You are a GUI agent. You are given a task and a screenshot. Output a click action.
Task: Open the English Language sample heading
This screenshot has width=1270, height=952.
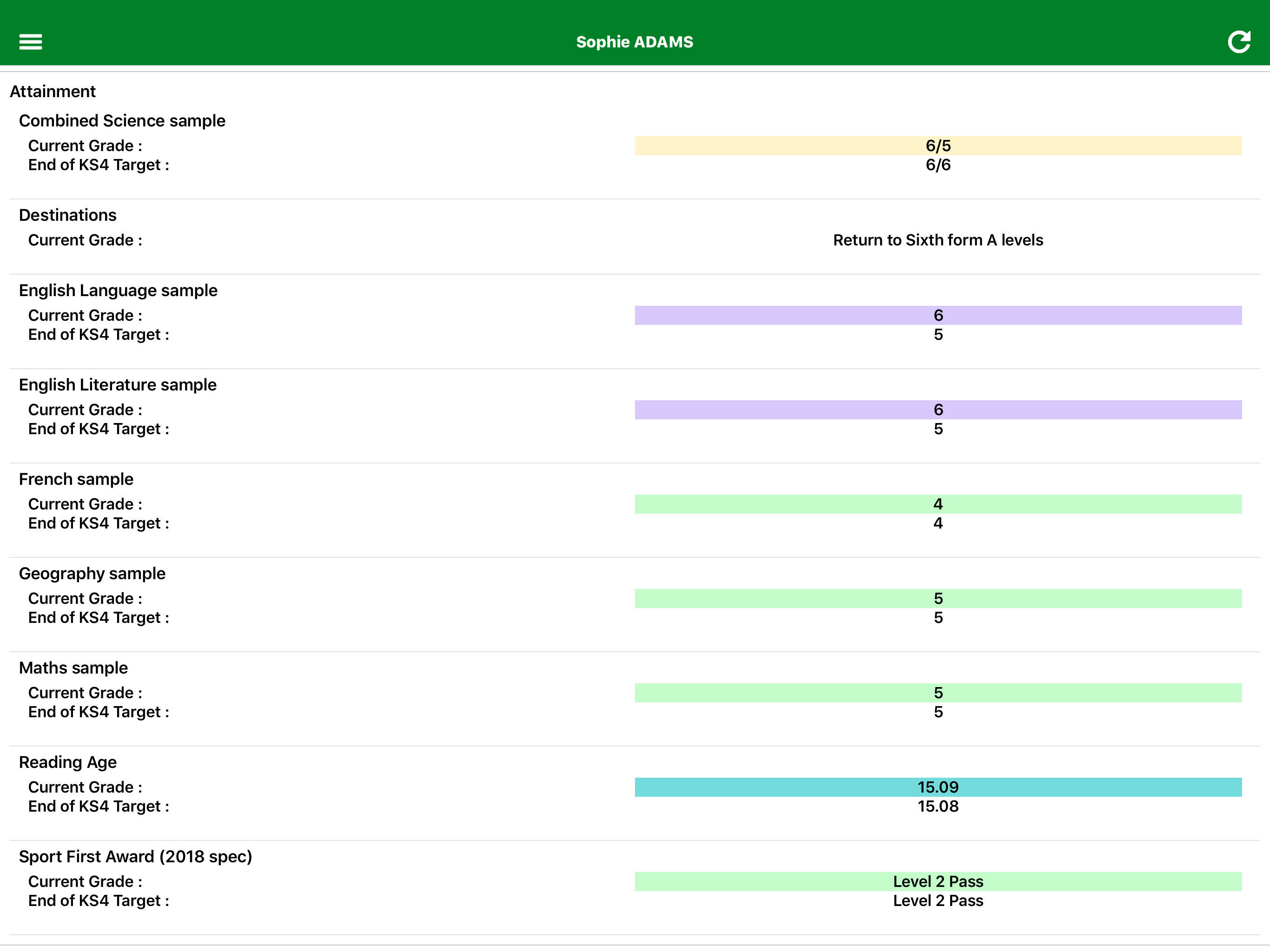(118, 291)
